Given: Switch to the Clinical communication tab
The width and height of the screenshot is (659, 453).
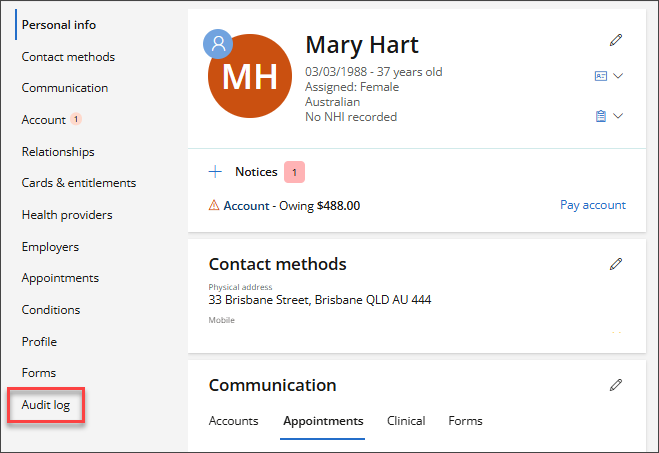Looking at the screenshot, I should pos(406,421).
